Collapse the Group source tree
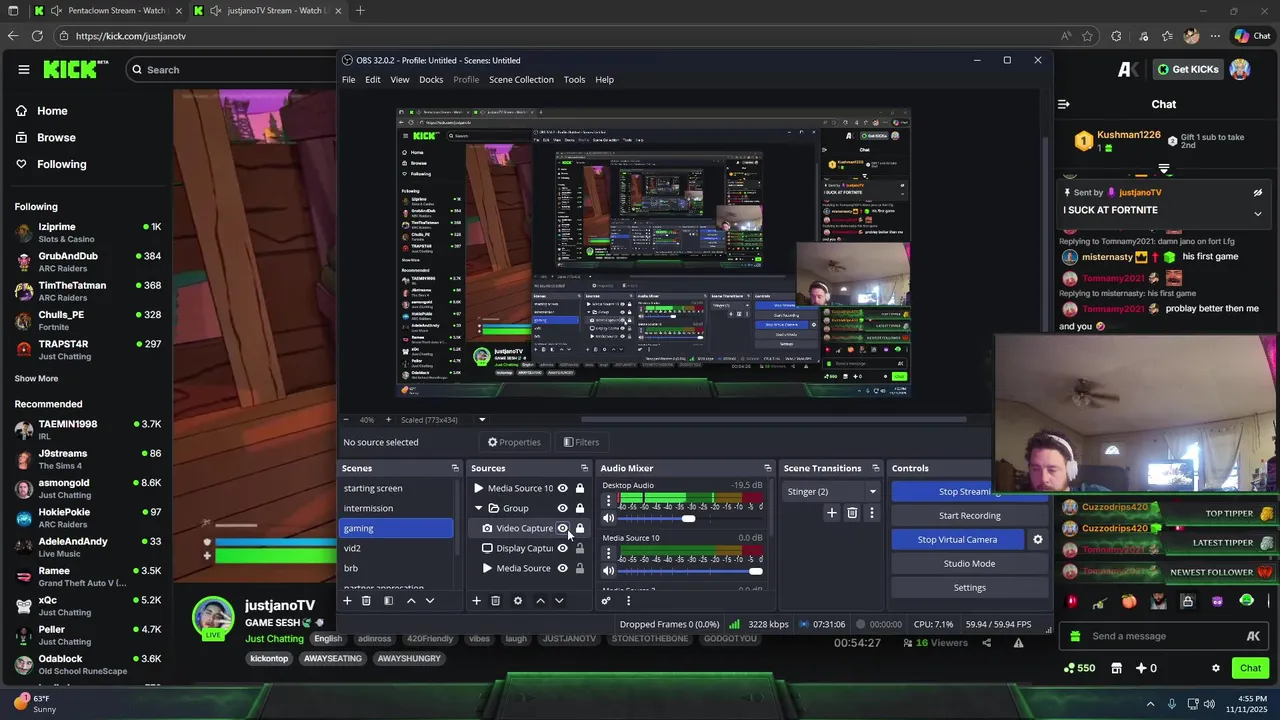This screenshot has height=720, width=1280. (x=478, y=508)
